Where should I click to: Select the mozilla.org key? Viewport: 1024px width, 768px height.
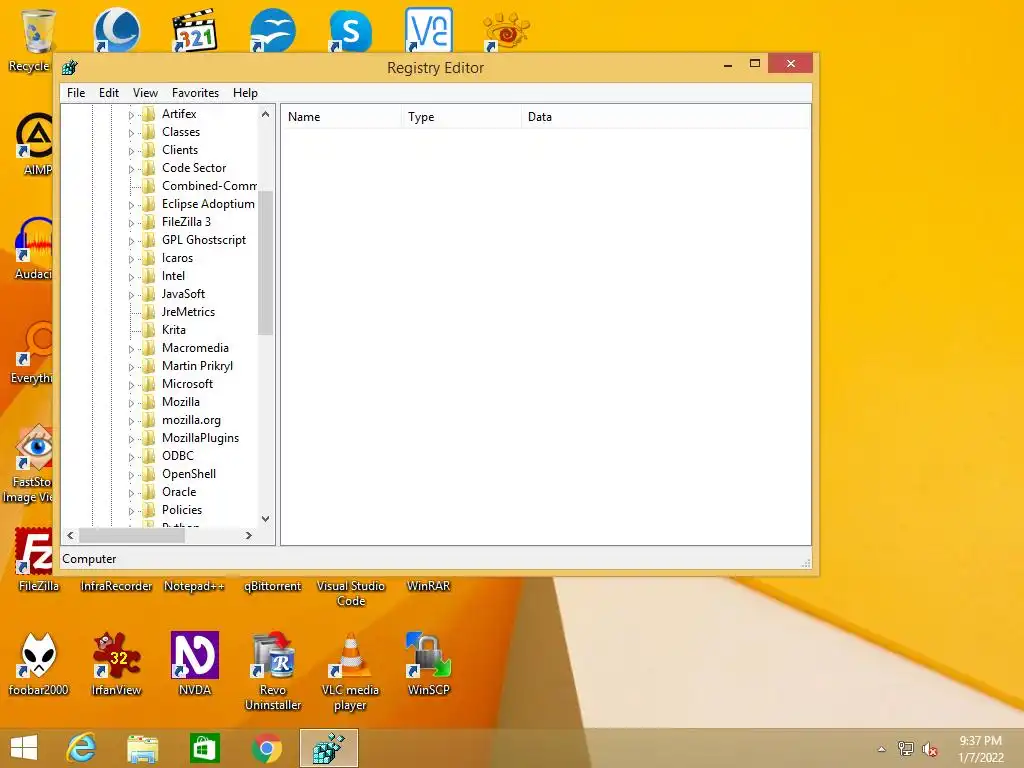coord(191,420)
